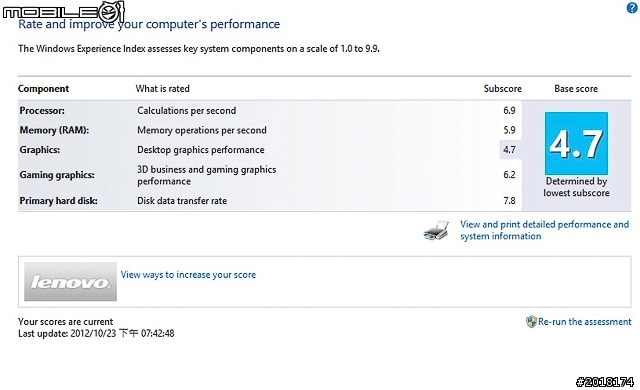Select the Memory (RAM) row label
The image size is (640, 390).
[x=54, y=130]
